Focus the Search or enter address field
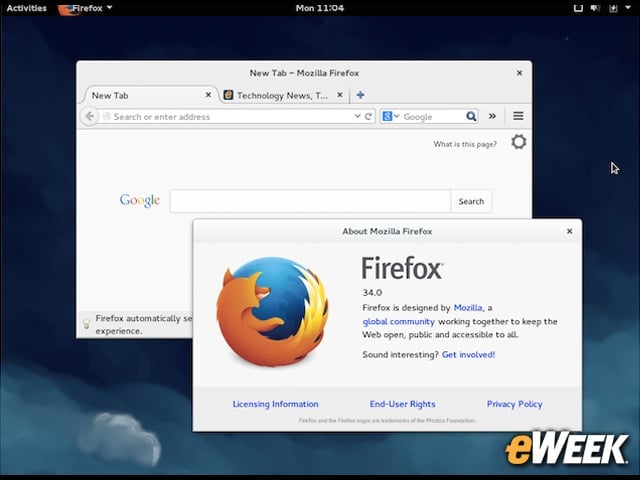 (233, 117)
